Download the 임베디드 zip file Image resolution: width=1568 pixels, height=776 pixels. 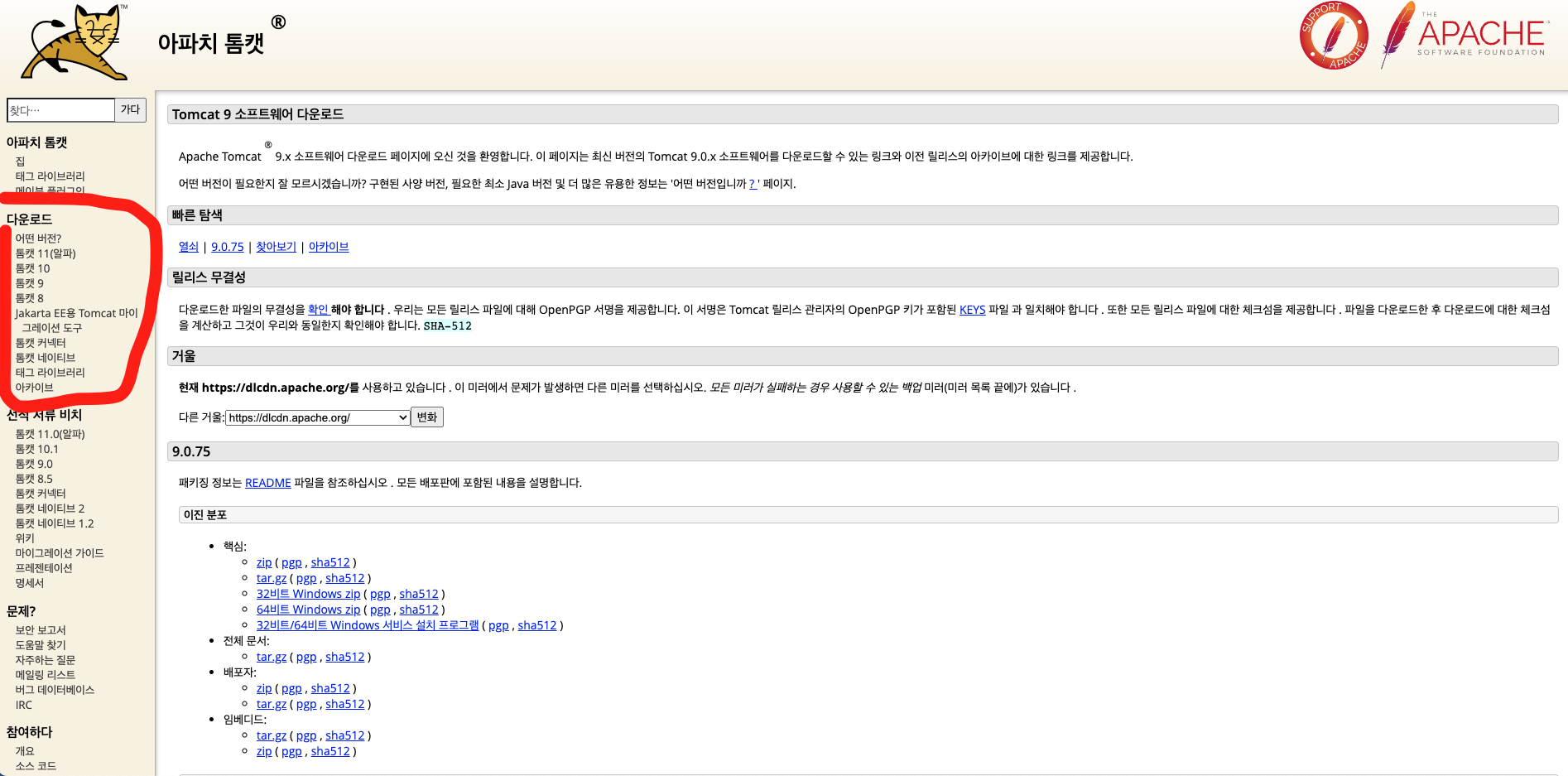[264, 751]
